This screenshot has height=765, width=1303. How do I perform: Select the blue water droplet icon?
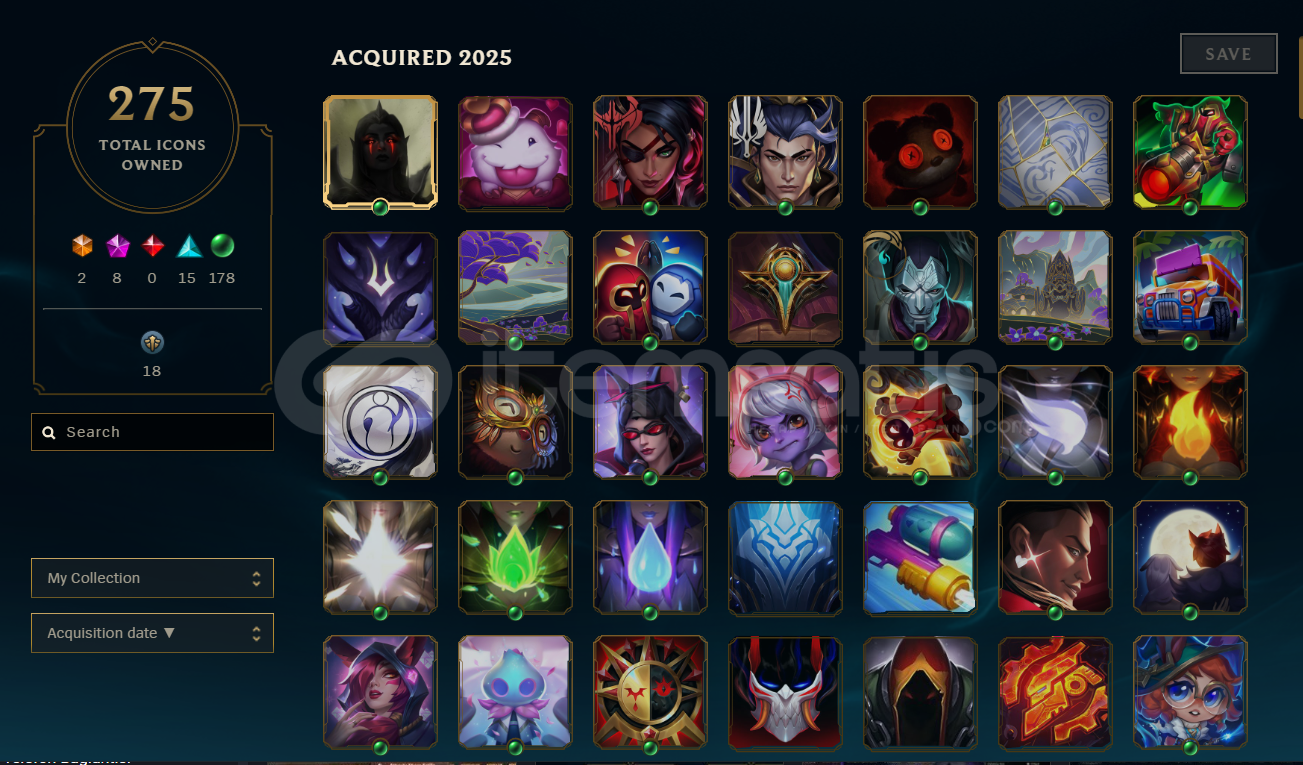[650, 557]
